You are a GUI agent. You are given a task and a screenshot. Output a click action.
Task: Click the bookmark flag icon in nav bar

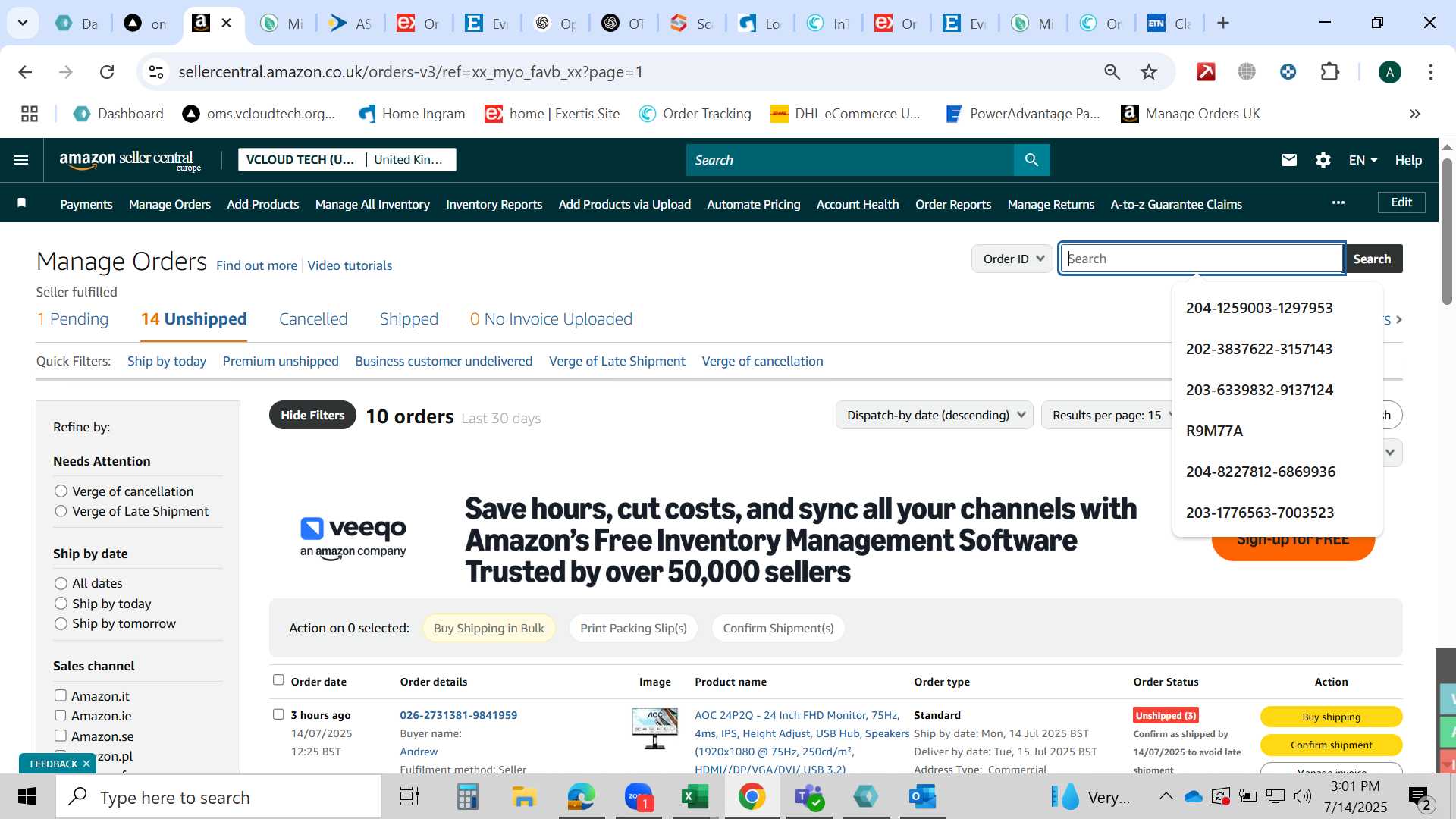pyautogui.click(x=22, y=202)
